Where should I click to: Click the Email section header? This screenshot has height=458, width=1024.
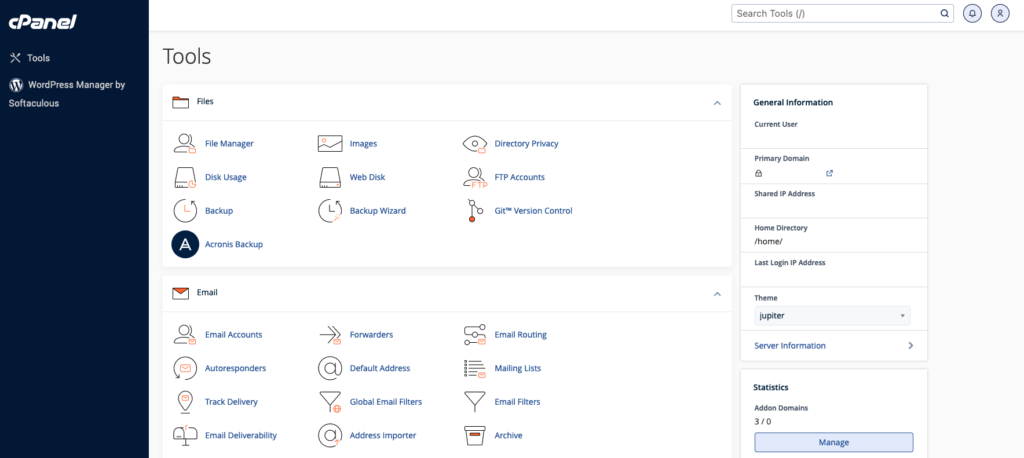pyautogui.click(x=447, y=293)
